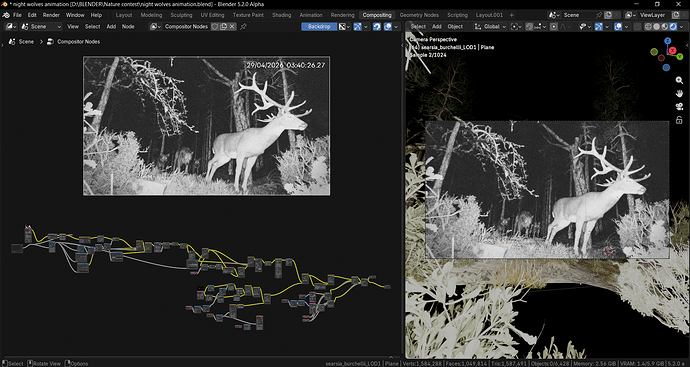Click the pan hand viewport icon
Screen dimensions: 690x367
coord(679,93)
